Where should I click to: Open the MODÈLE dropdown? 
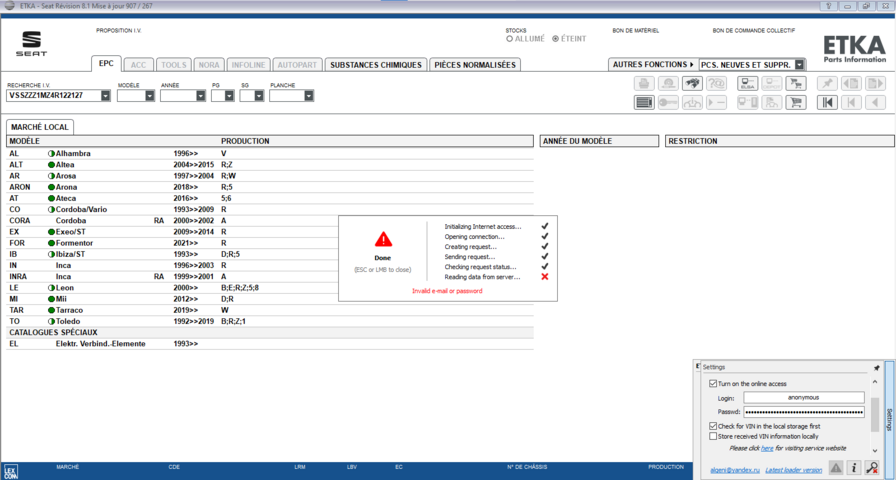150,96
